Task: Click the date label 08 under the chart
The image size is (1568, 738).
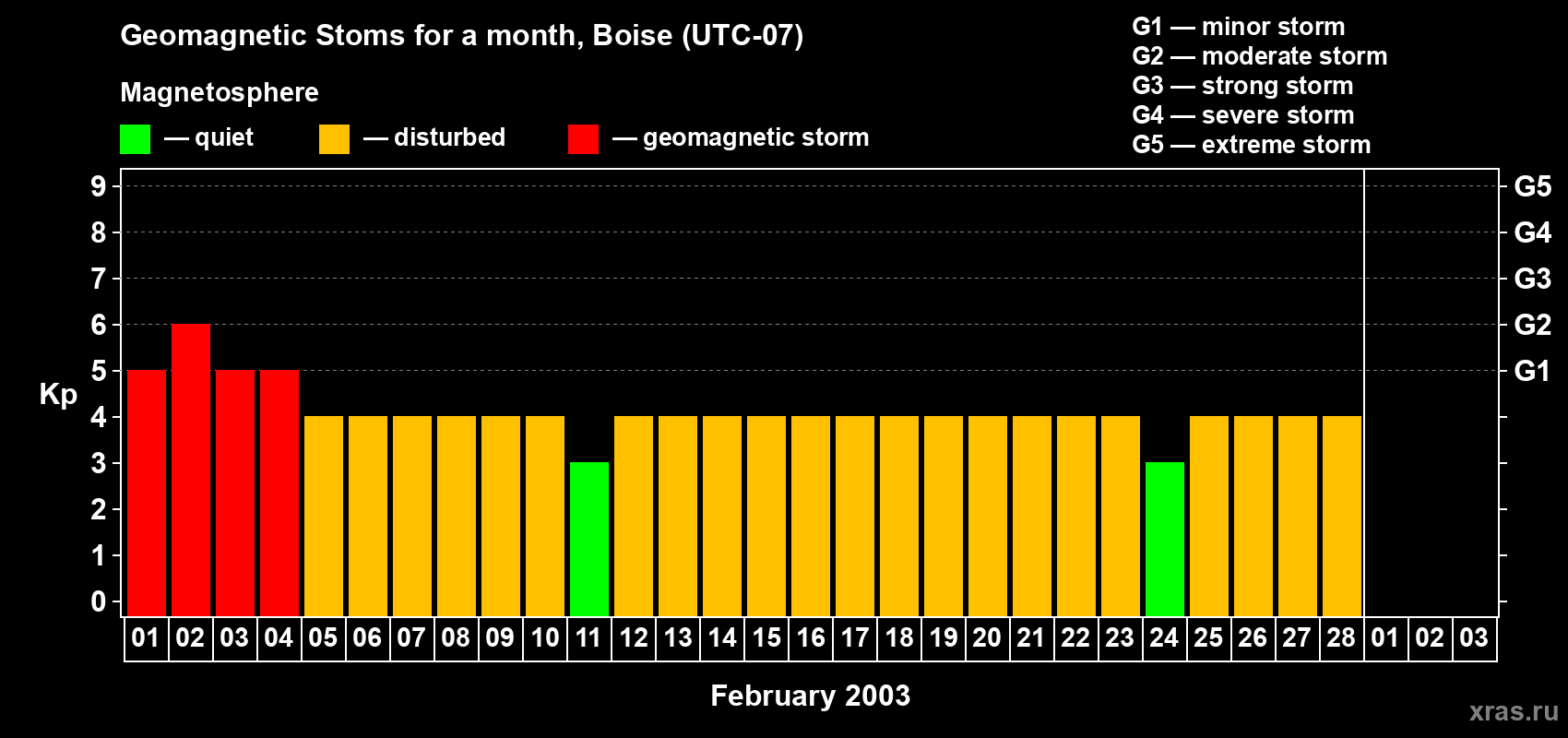Action: tap(456, 638)
